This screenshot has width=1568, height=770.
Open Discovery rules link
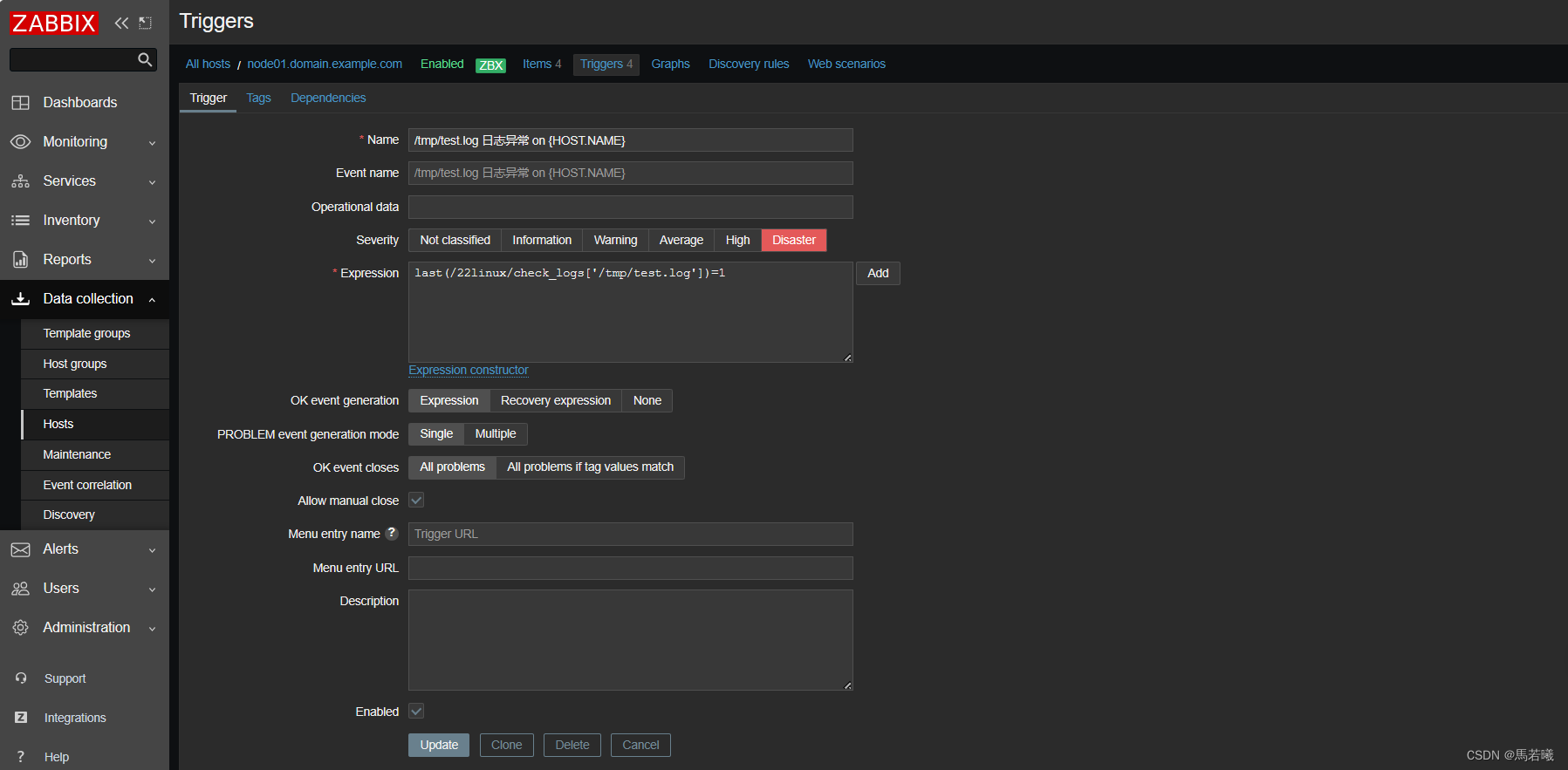point(749,64)
